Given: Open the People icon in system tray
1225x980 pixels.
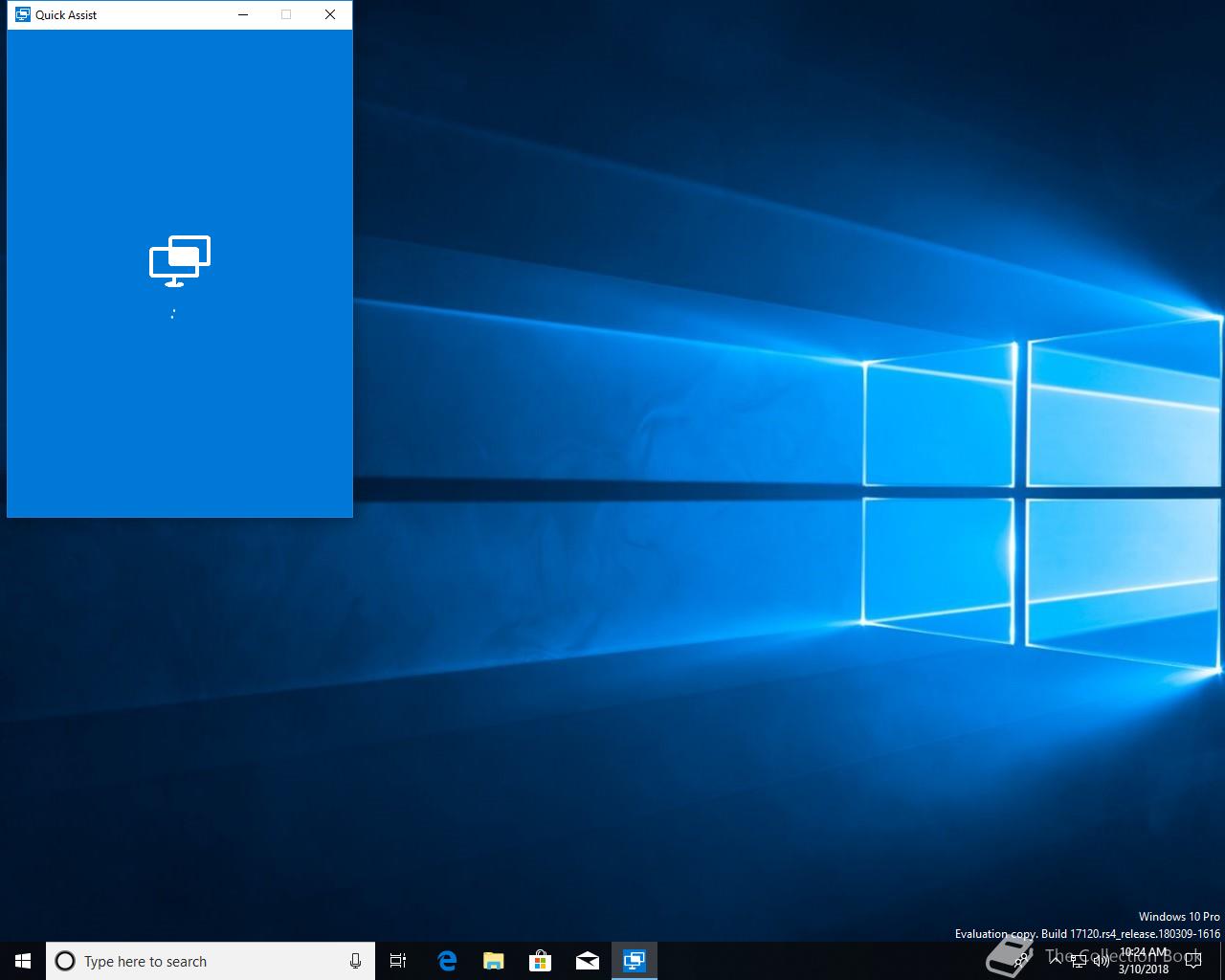Looking at the screenshot, I should (1021, 961).
